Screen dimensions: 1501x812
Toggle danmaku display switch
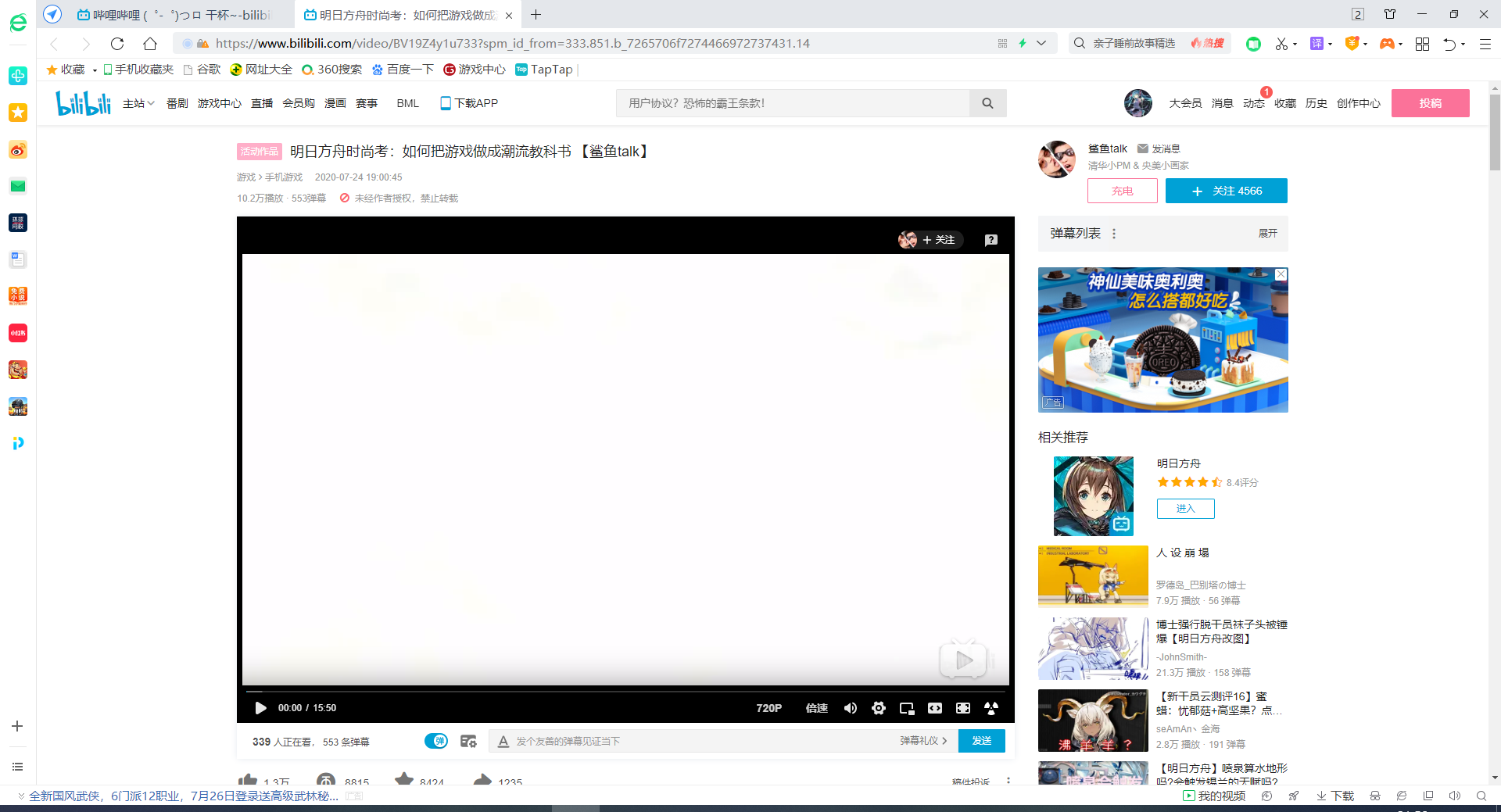coord(436,741)
